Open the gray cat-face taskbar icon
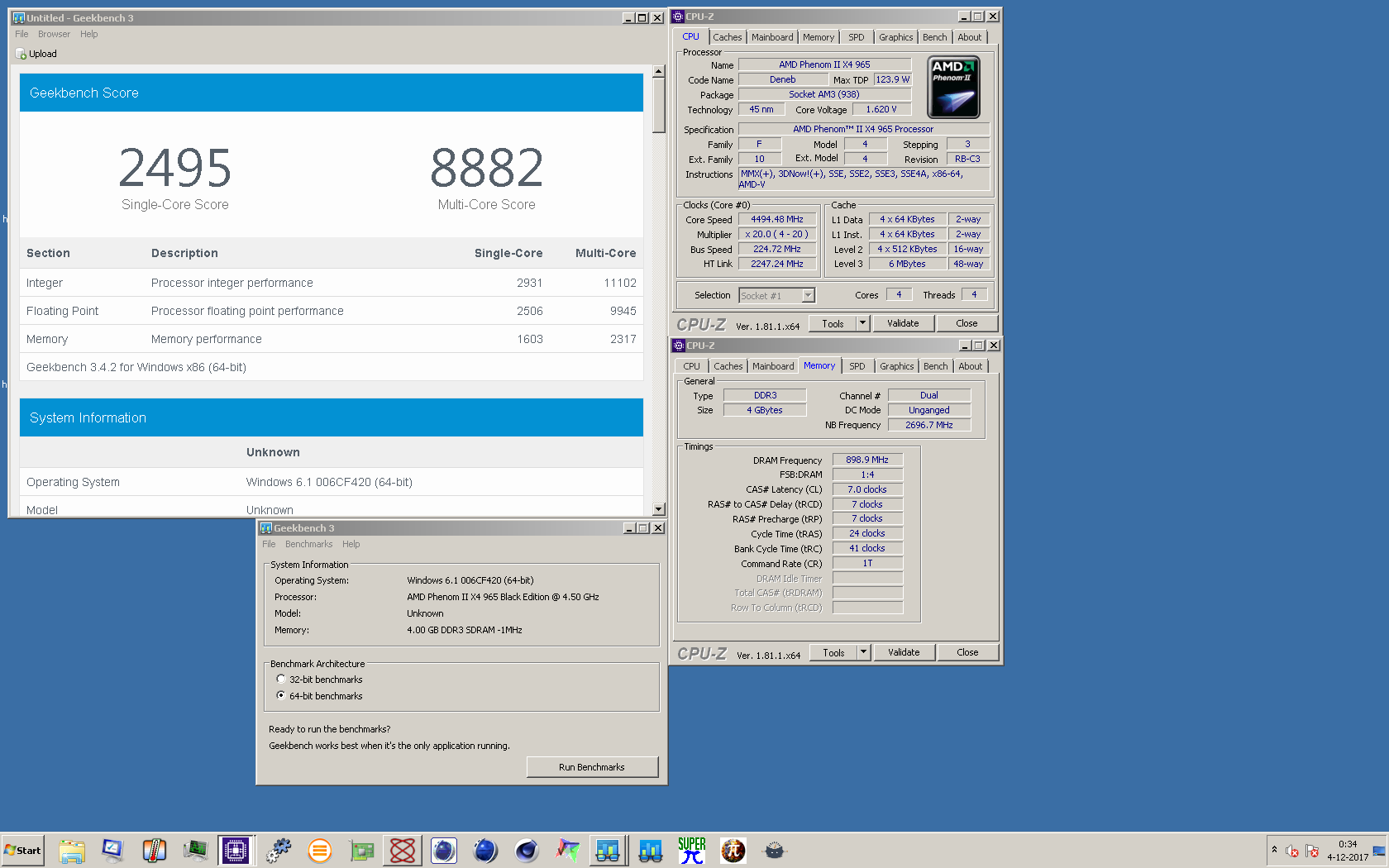Screen dimensions: 1389x868 tap(775, 850)
